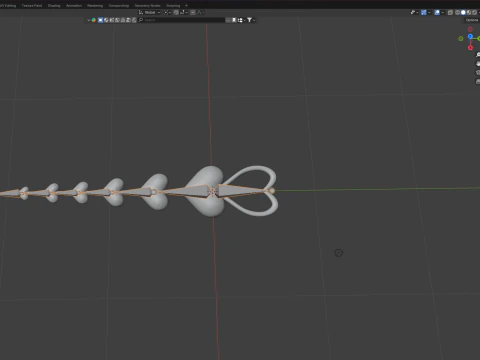
Task: Add a new workspace with the plus button
Action: (186, 6)
